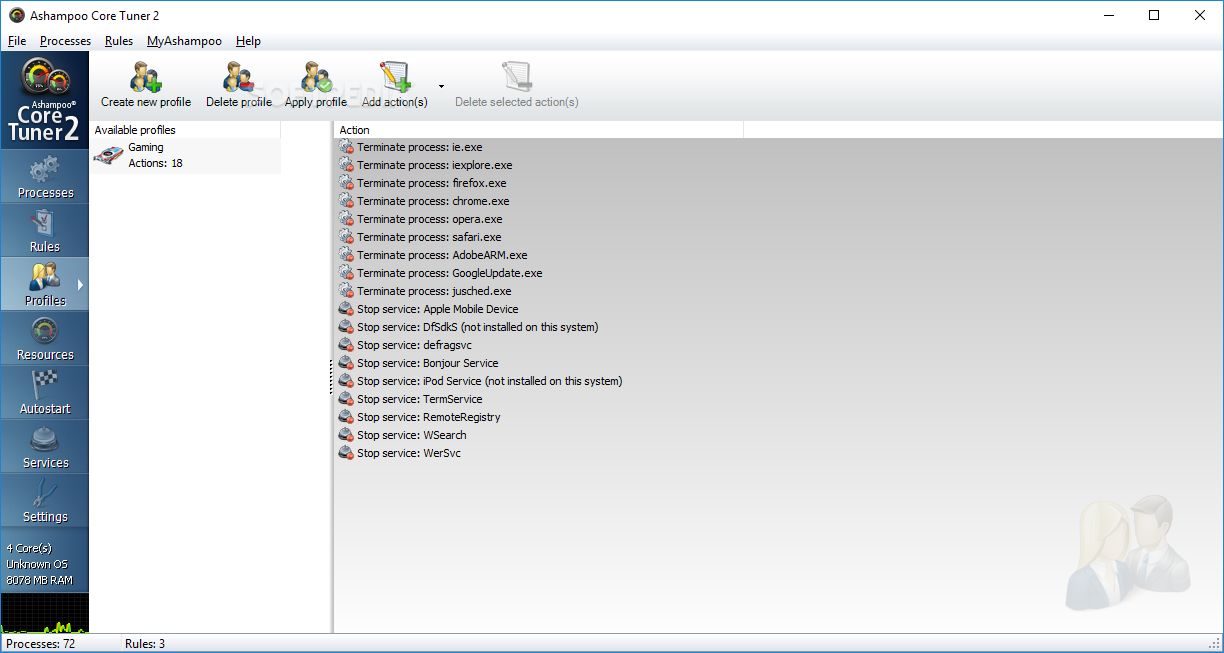Open the Rules sidebar section

(45, 231)
